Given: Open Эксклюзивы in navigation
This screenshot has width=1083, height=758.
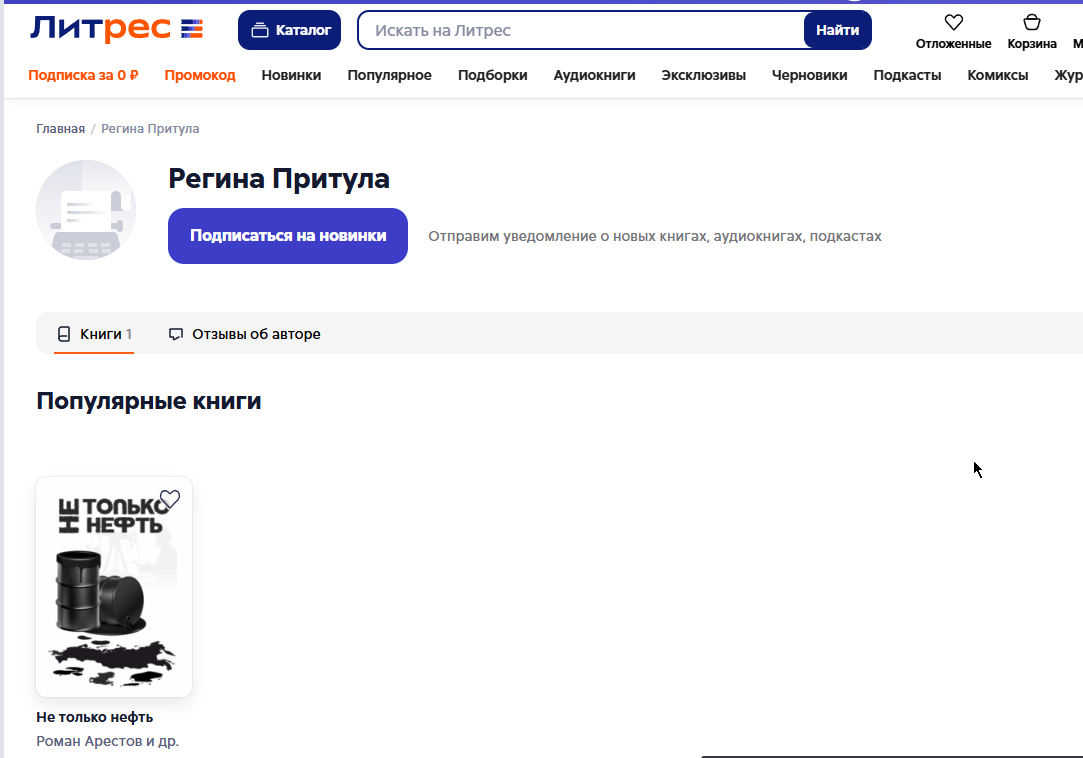Looking at the screenshot, I should pyautogui.click(x=703, y=75).
